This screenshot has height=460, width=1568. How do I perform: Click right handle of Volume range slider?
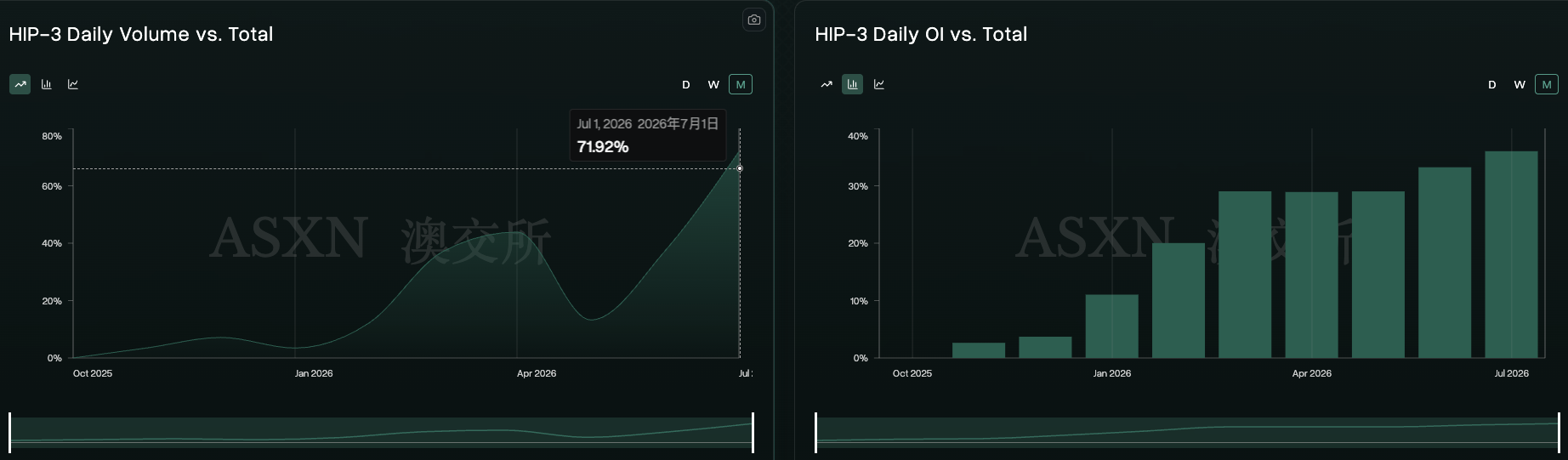pyautogui.click(x=753, y=433)
